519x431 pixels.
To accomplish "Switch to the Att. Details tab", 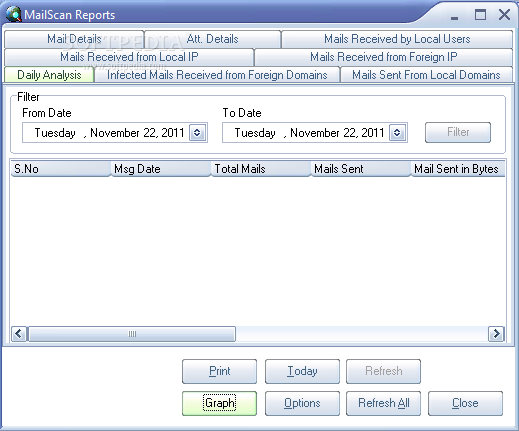I will (x=212, y=39).
